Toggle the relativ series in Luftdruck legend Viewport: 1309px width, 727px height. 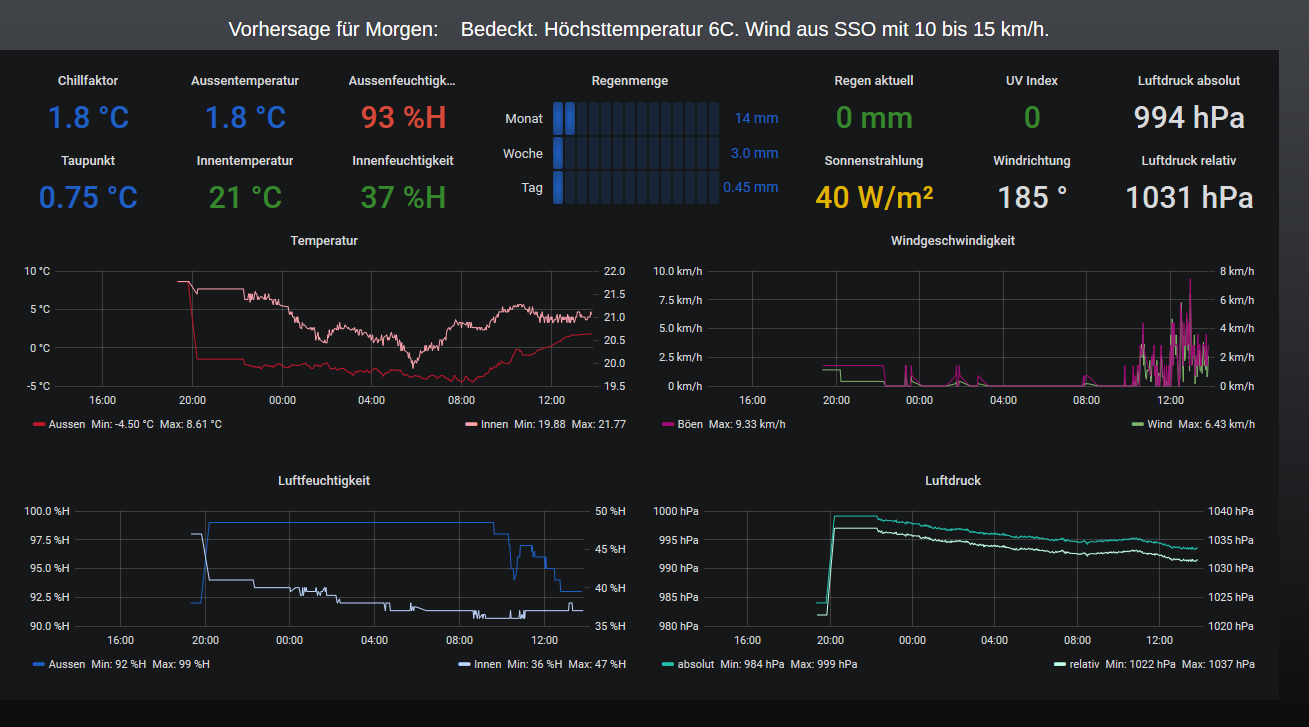click(x=1084, y=664)
